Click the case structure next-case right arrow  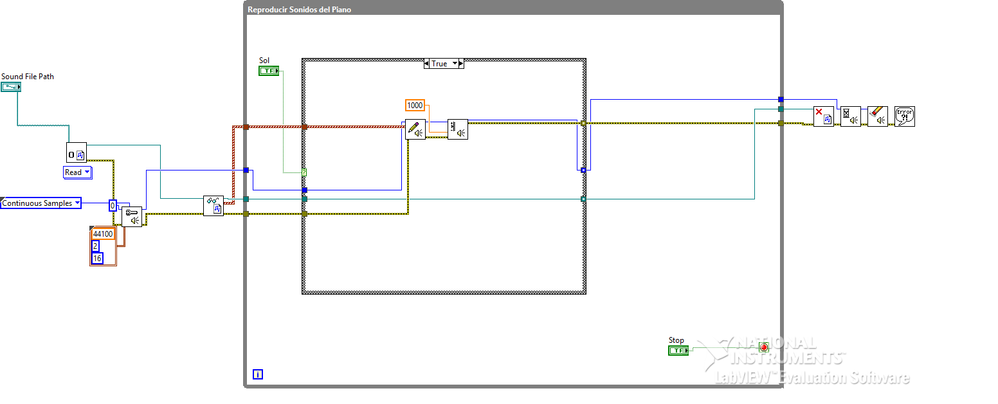[x=461, y=64]
